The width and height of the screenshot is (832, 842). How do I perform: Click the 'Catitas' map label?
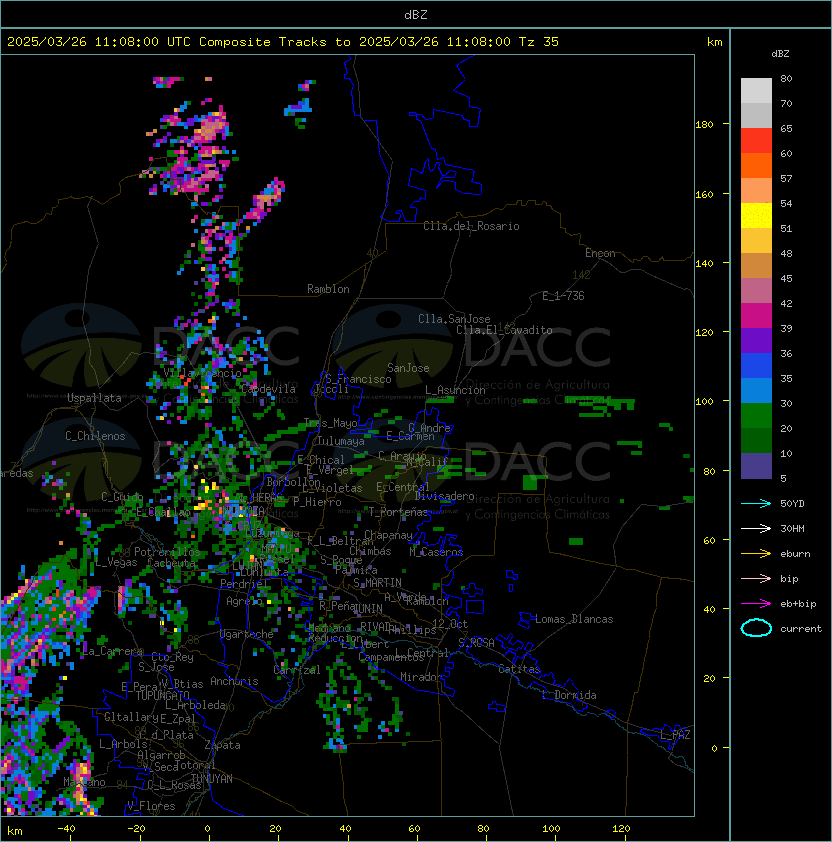point(519,669)
